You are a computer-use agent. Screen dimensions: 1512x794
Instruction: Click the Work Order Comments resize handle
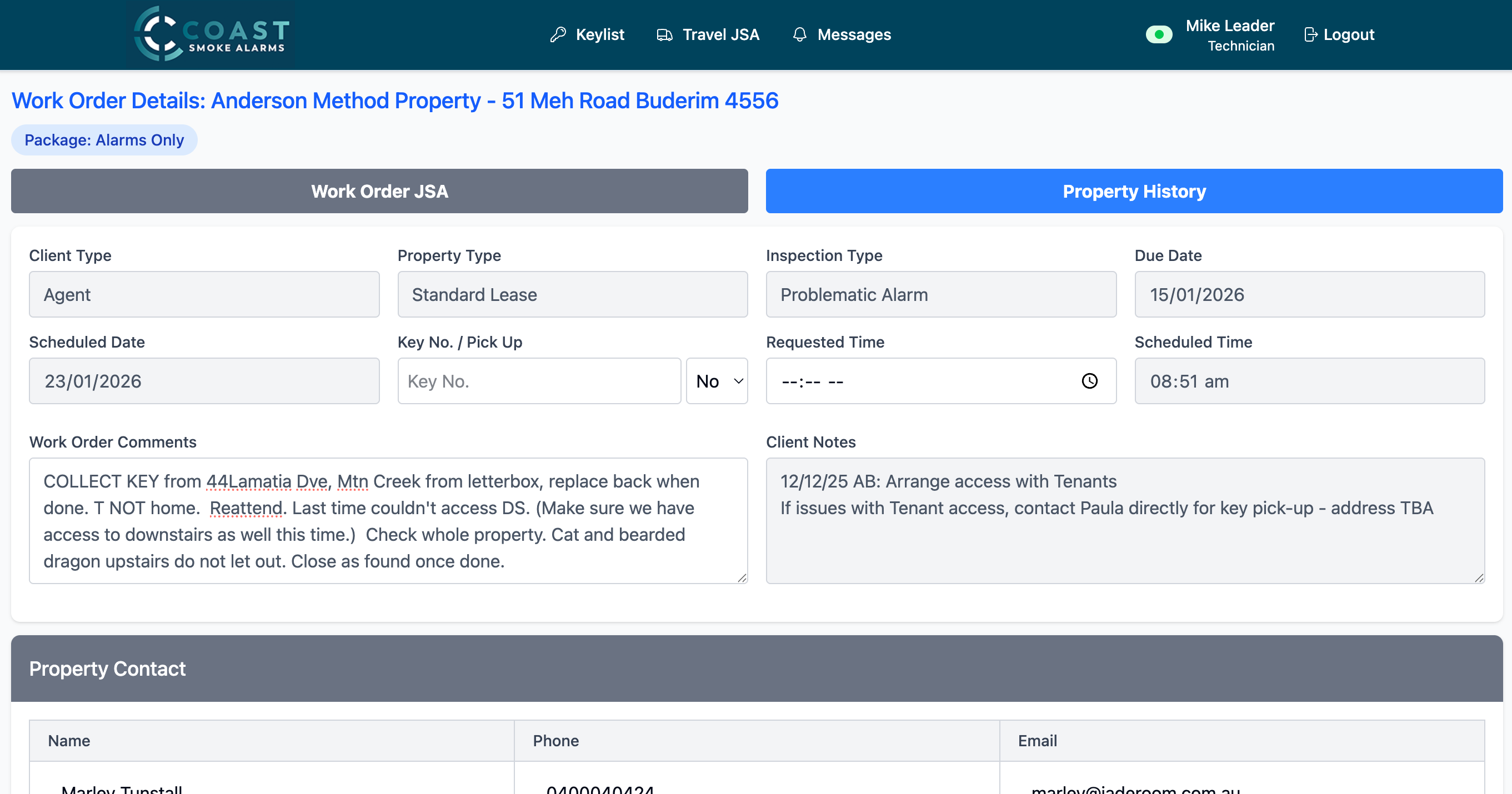[x=742, y=578]
